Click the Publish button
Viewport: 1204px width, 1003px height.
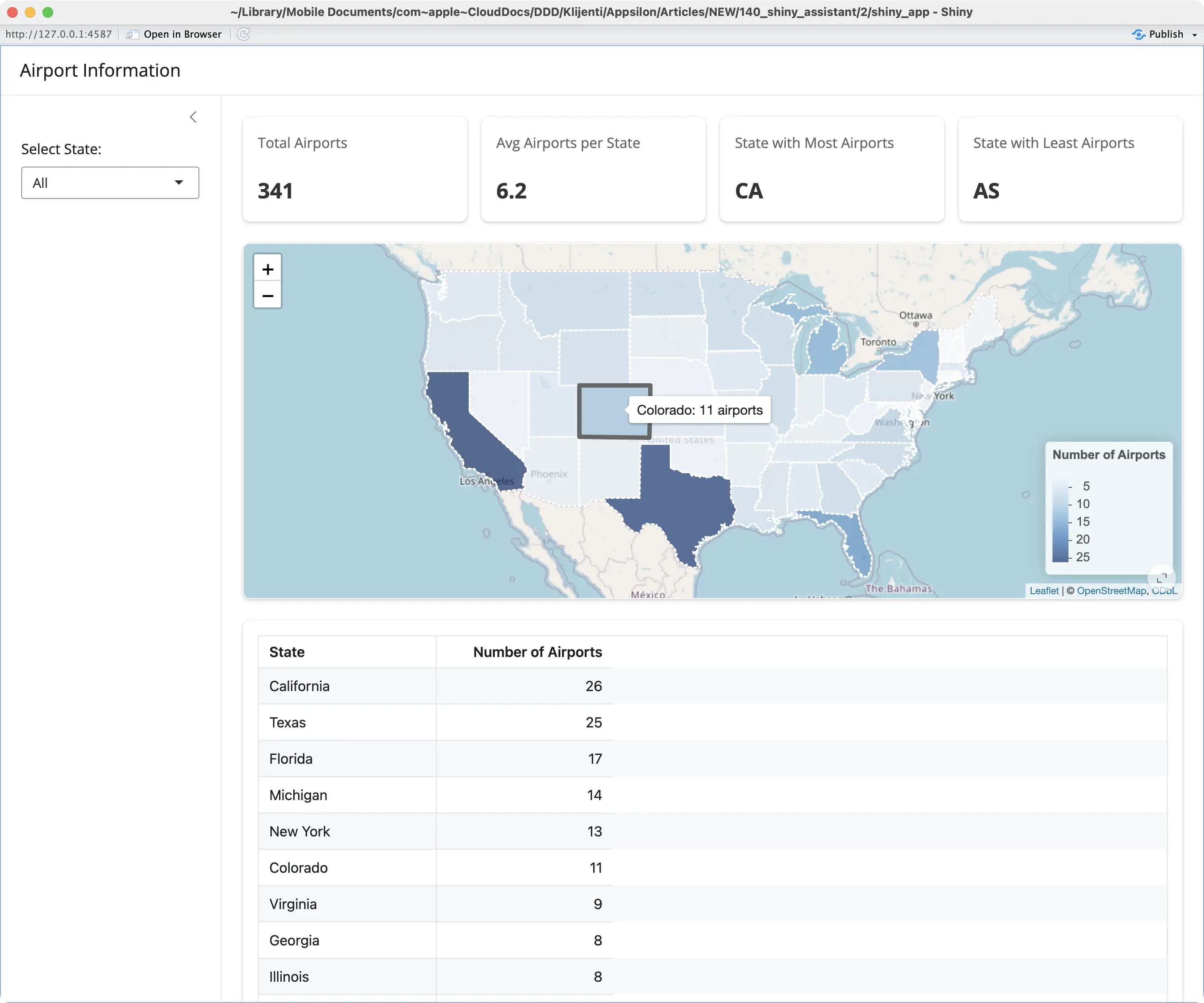[1157, 35]
